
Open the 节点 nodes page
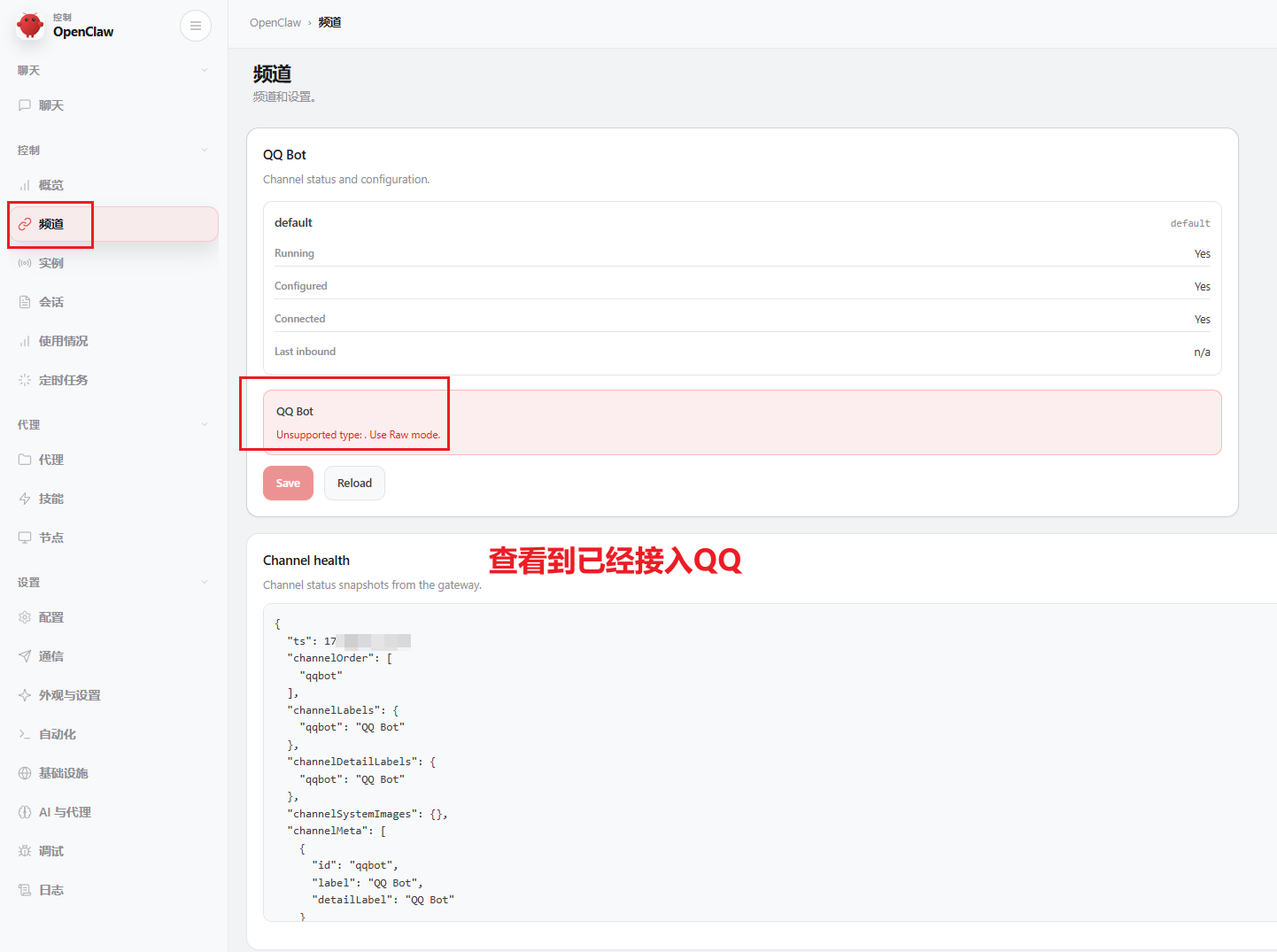(x=113, y=538)
